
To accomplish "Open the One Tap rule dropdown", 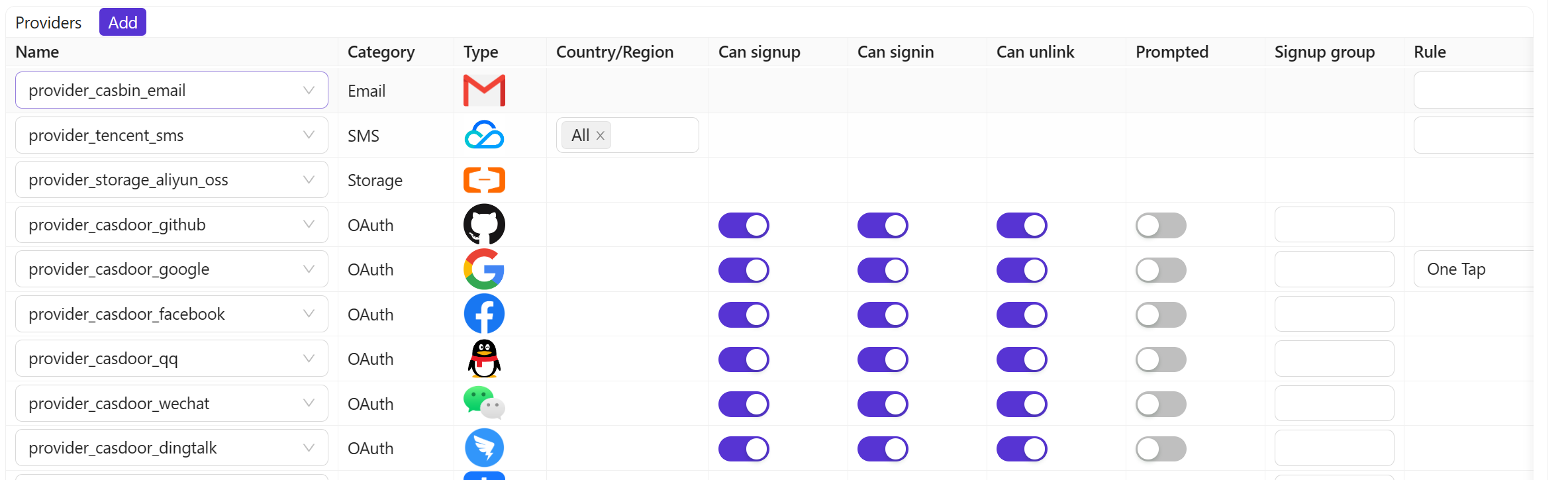I will [x=1483, y=269].
